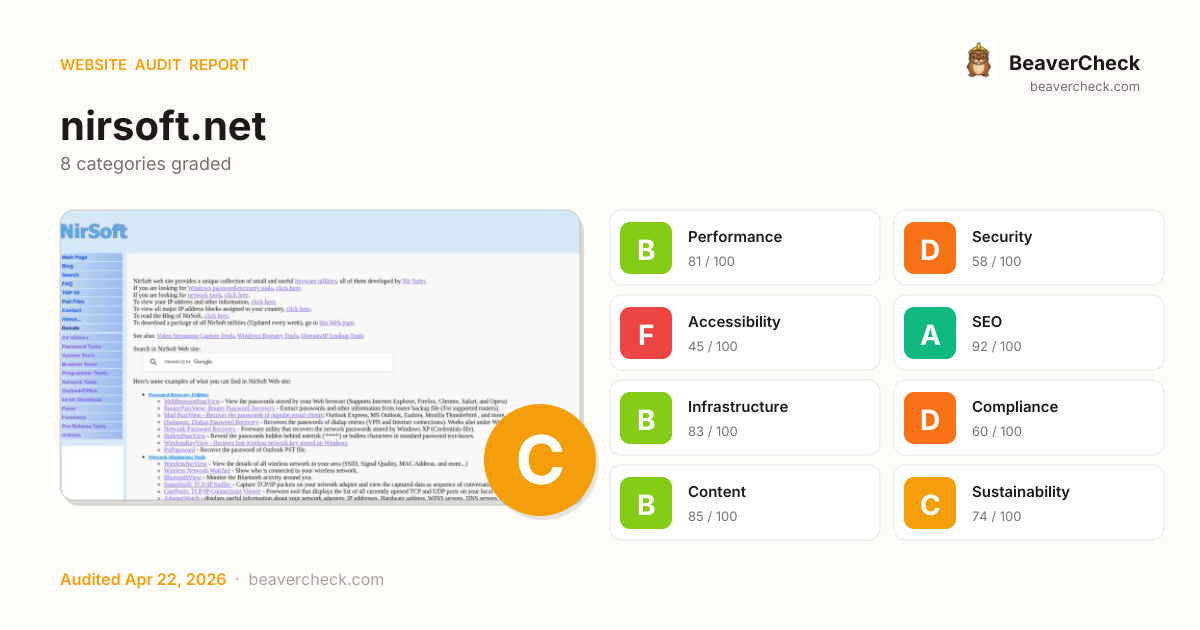Click the BeaverCheck beaver mascot logo
The height and width of the screenshot is (630, 1200).
click(978, 61)
